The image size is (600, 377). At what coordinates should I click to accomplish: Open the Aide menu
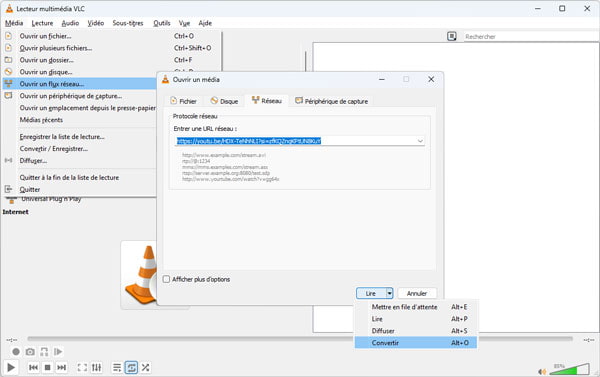205,23
